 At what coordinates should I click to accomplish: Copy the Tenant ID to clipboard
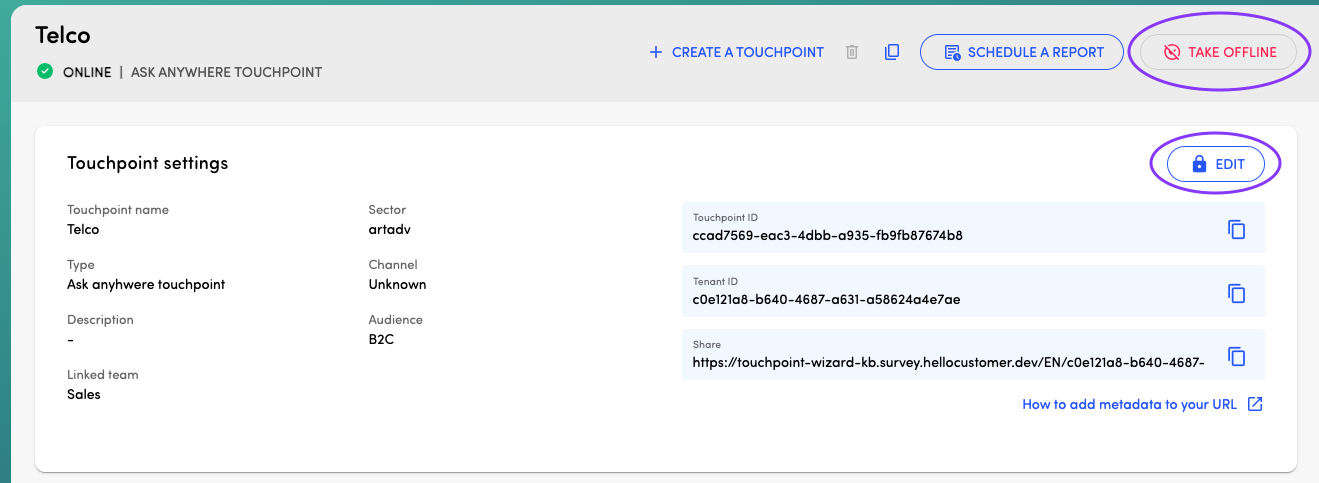tap(1236, 293)
